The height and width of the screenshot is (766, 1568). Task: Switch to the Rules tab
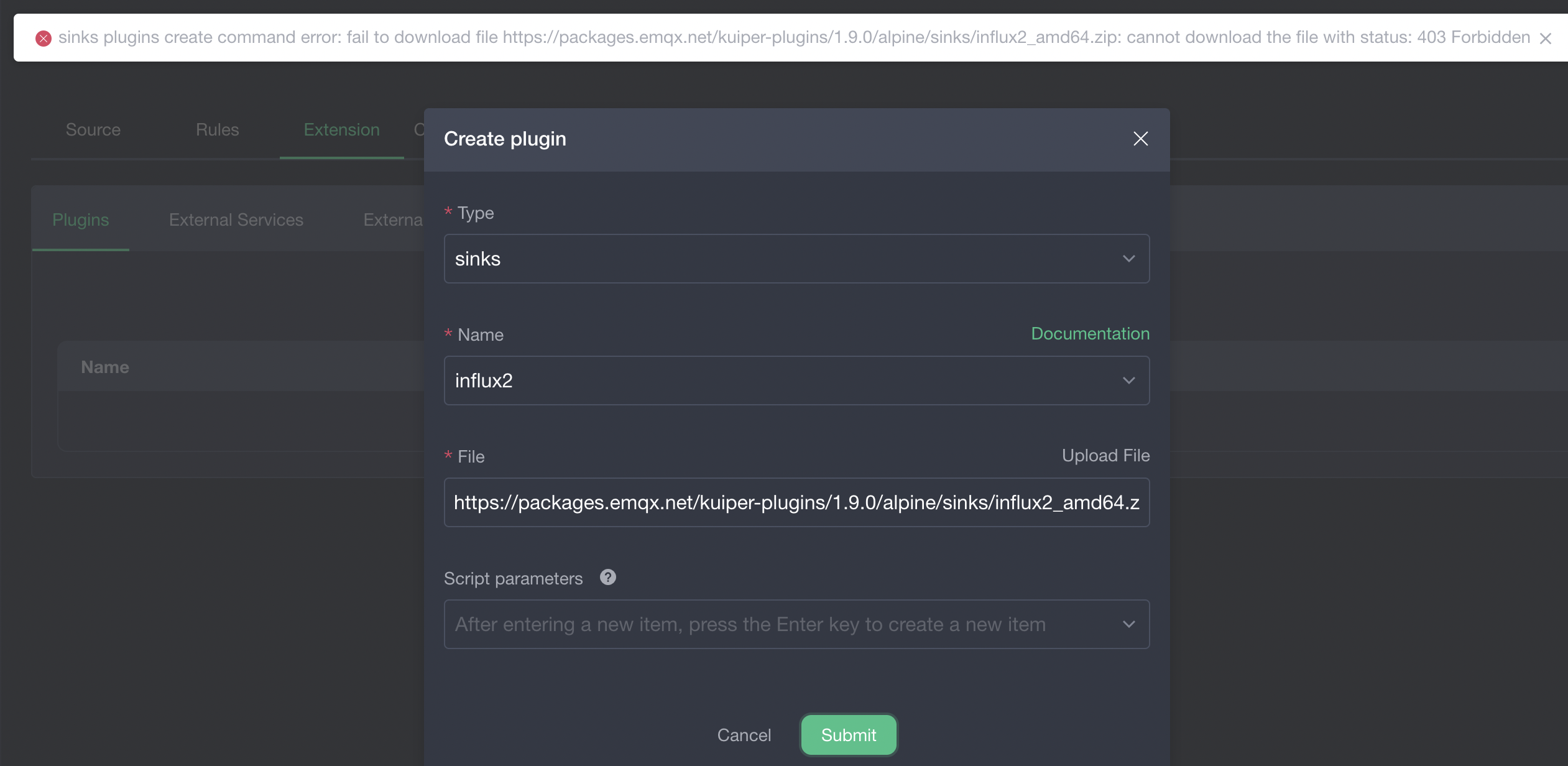pyautogui.click(x=216, y=129)
